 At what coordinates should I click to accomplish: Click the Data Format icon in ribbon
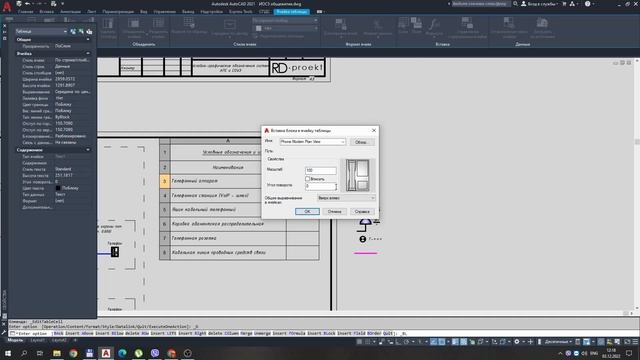pyautogui.click(x=378, y=25)
